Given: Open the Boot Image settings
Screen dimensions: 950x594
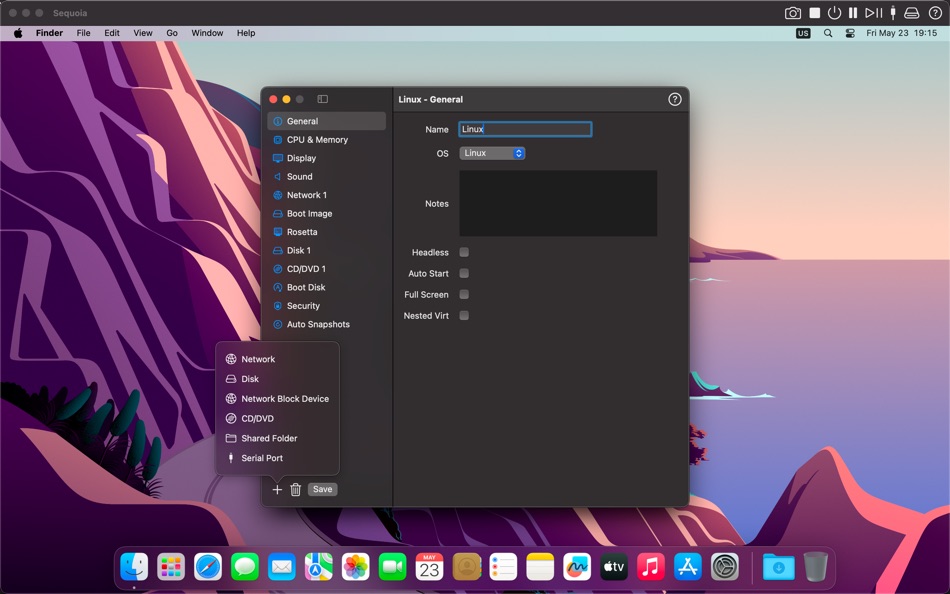Looking at the screenshot, I should click(311, 213).
